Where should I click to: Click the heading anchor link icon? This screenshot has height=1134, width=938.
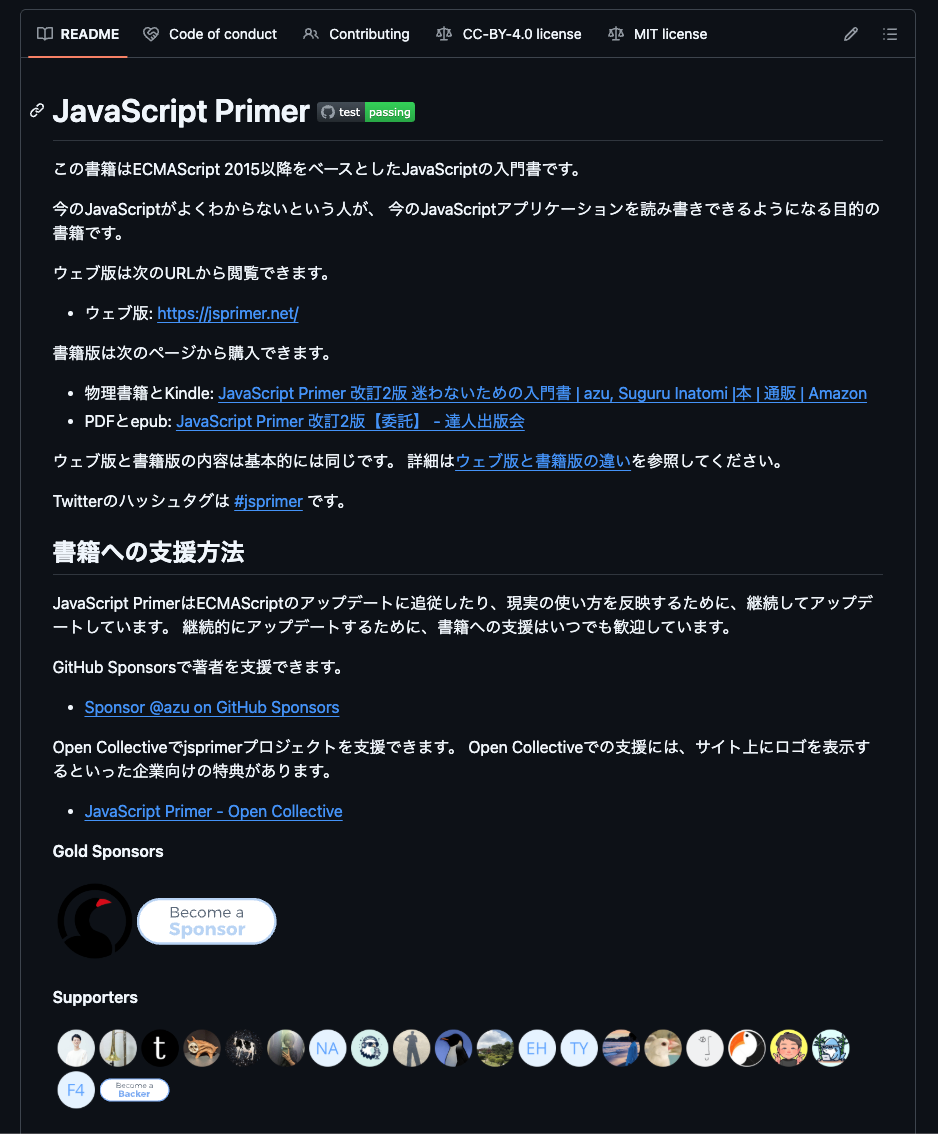coord(37,111)
